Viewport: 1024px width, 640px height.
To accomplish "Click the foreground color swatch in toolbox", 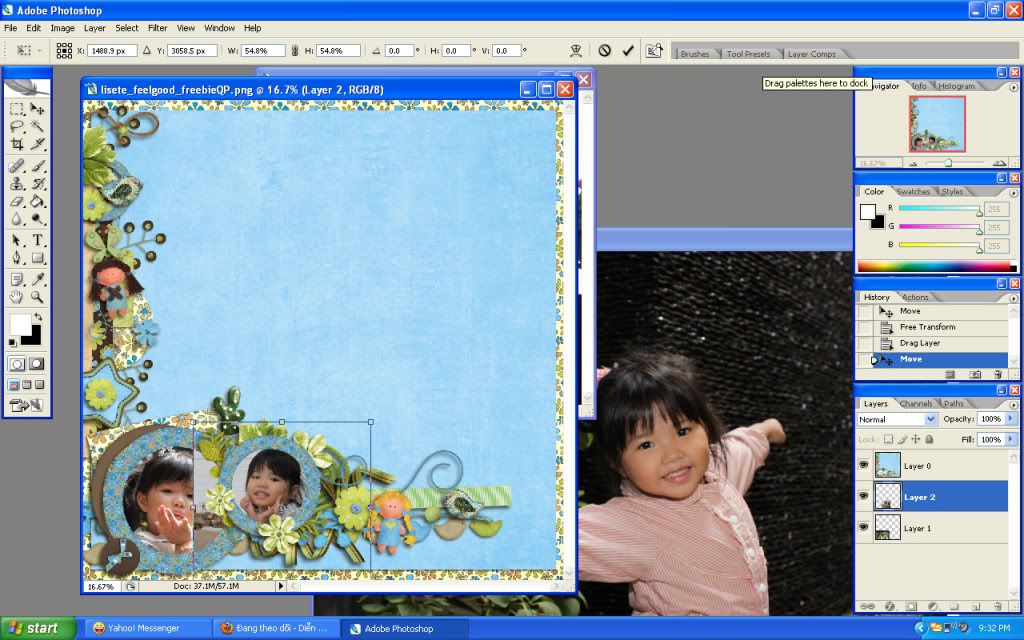I will click(21, 324).
